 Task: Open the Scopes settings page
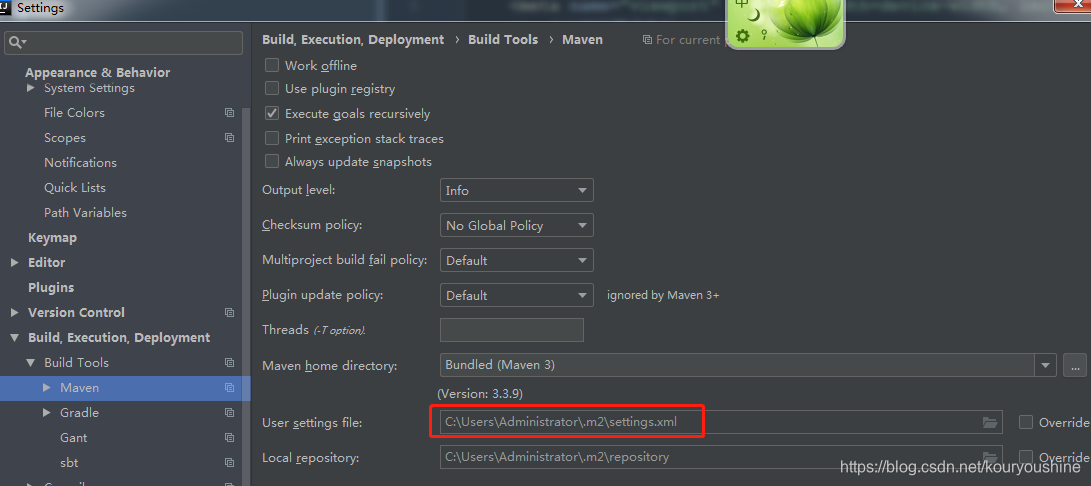(x=65, y=138)
